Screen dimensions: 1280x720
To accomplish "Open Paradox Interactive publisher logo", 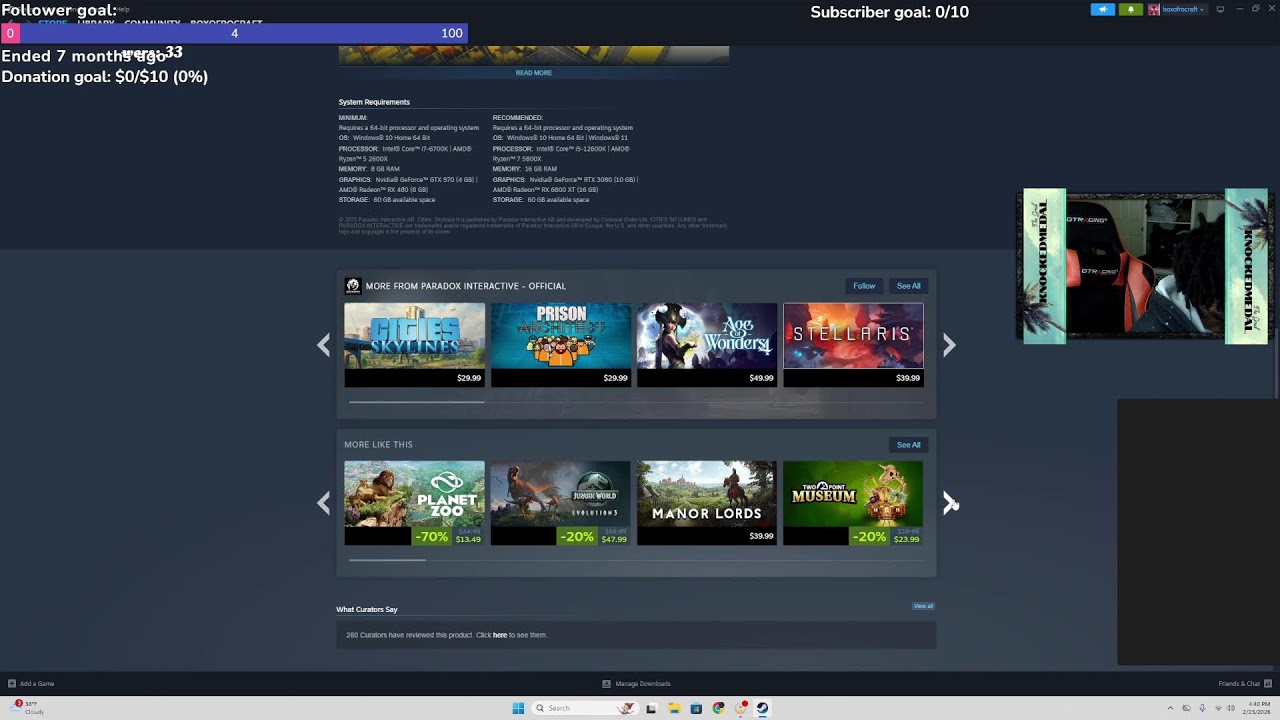I will click(x=352, y=286).
